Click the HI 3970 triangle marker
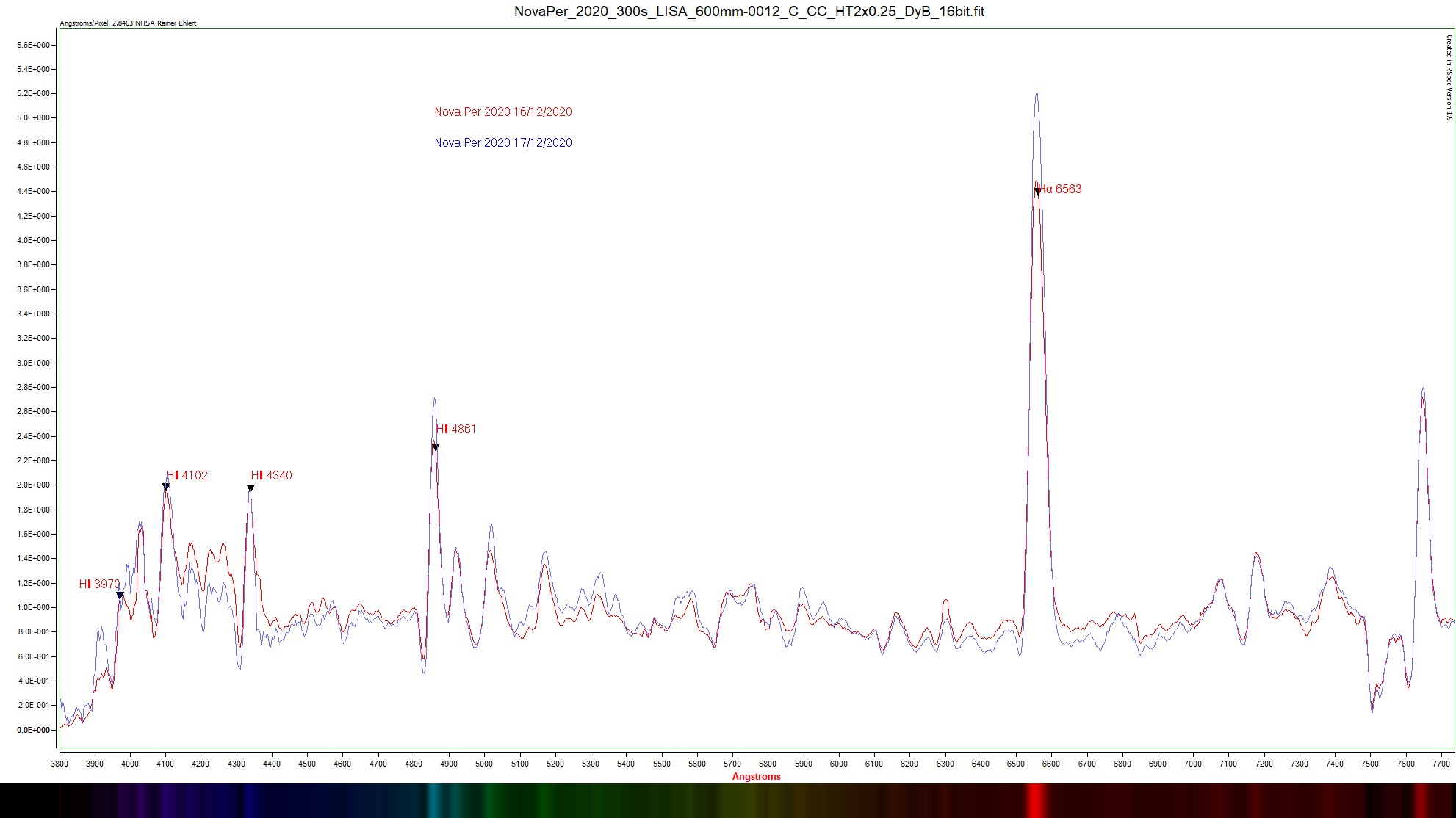This screenshot has height=818, width=1456. tap(120, 596)
